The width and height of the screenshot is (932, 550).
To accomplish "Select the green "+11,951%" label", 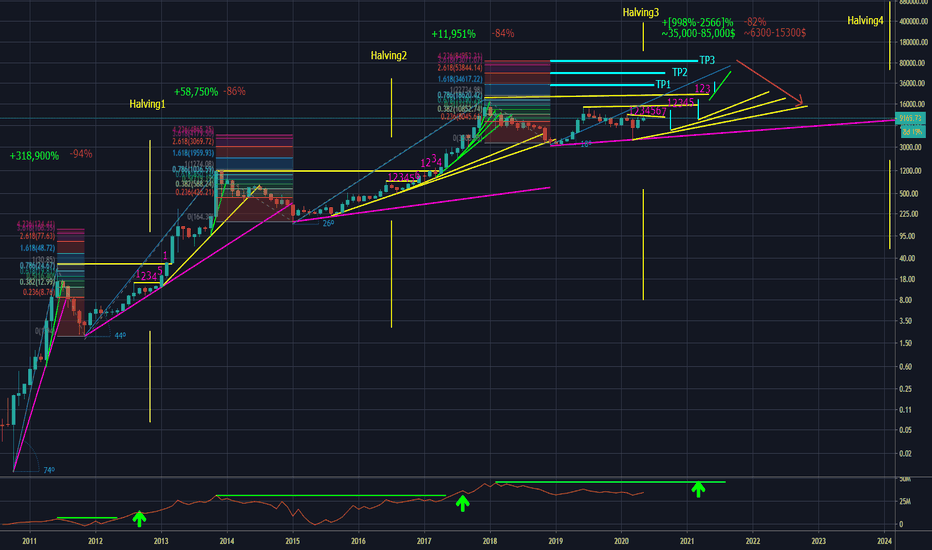I will click(x=453, y=34).
